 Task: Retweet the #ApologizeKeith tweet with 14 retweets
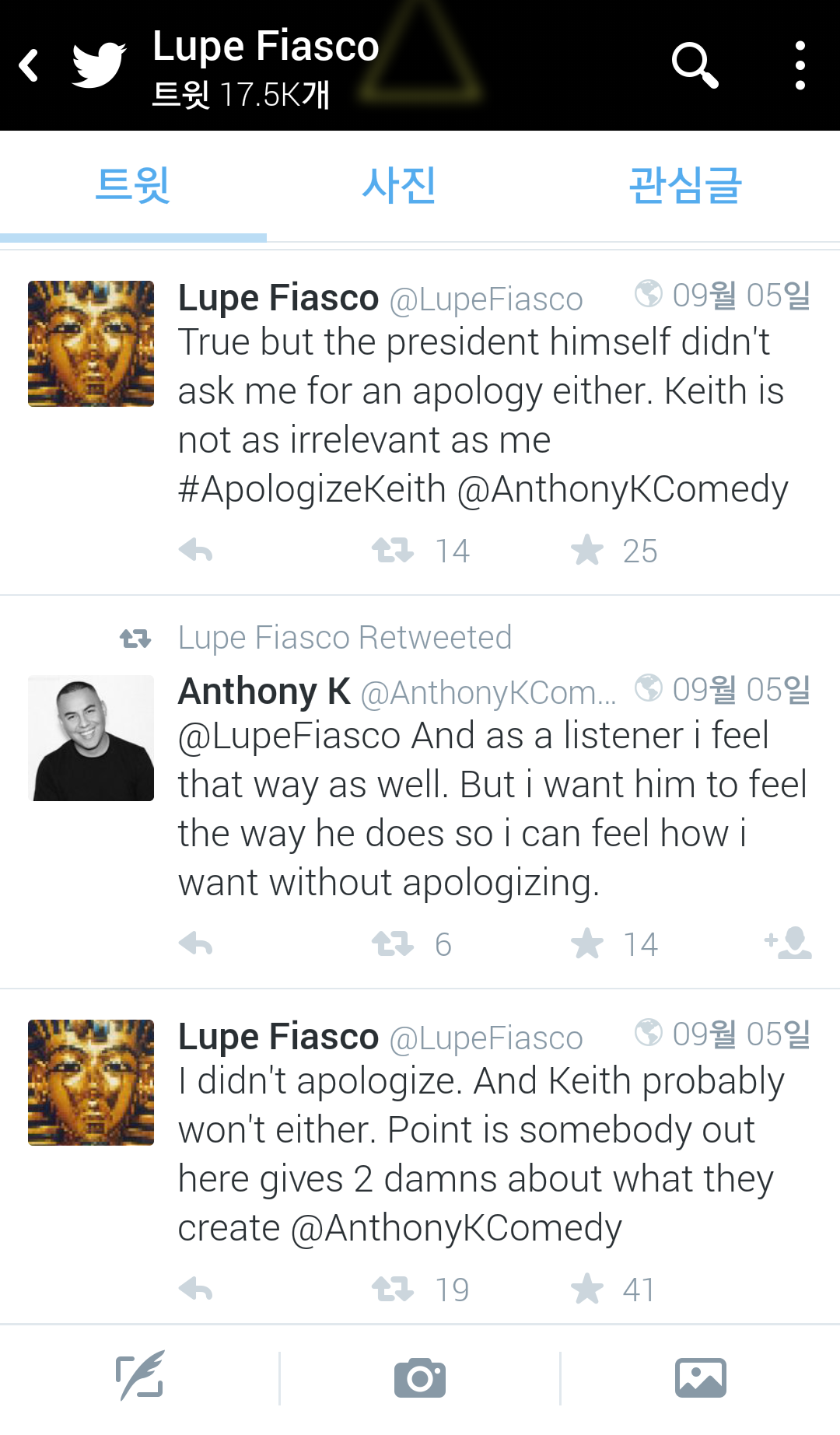(x=393, y=551)
